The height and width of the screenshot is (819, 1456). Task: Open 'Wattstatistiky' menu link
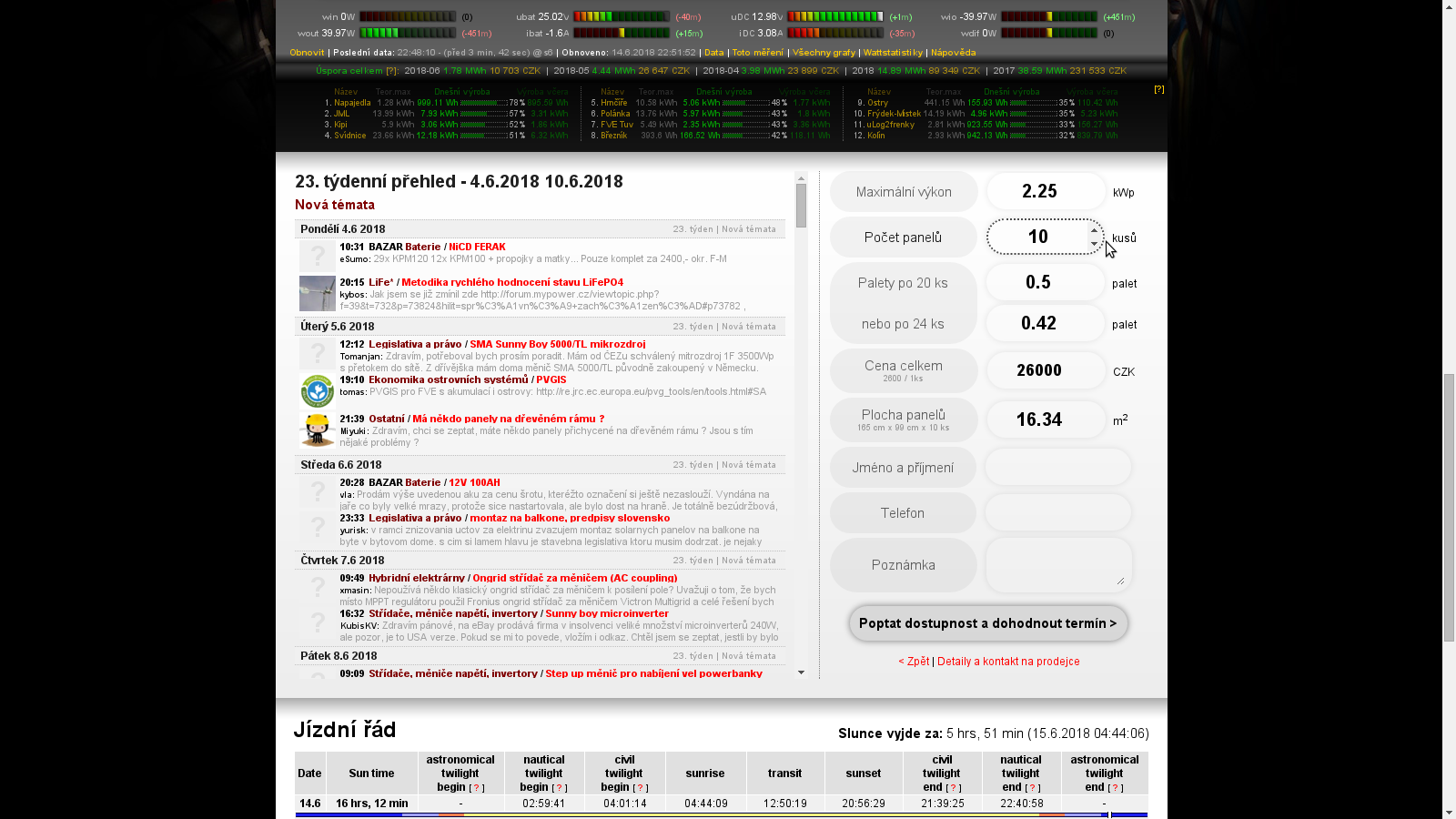(893, 53)
